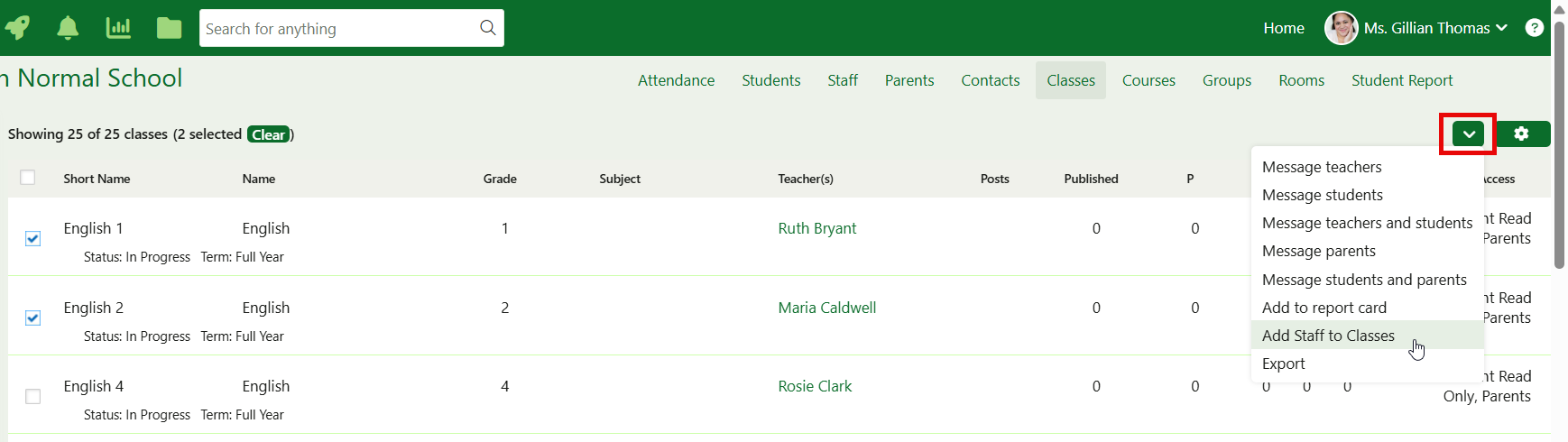Collapse the bulk actions dropdown arrow
The image size is (1568, 442).
click(1468, 134)
